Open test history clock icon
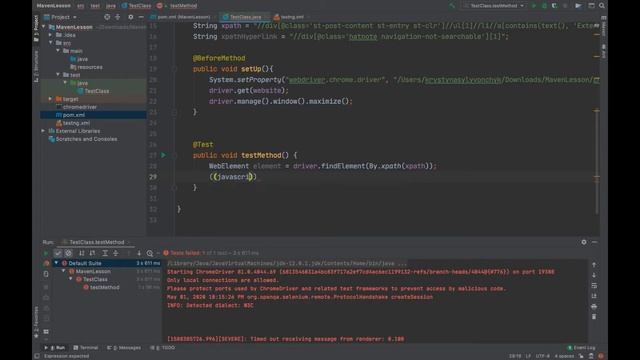Viewport: 640px width, 360px height. (x=150, y=253)
